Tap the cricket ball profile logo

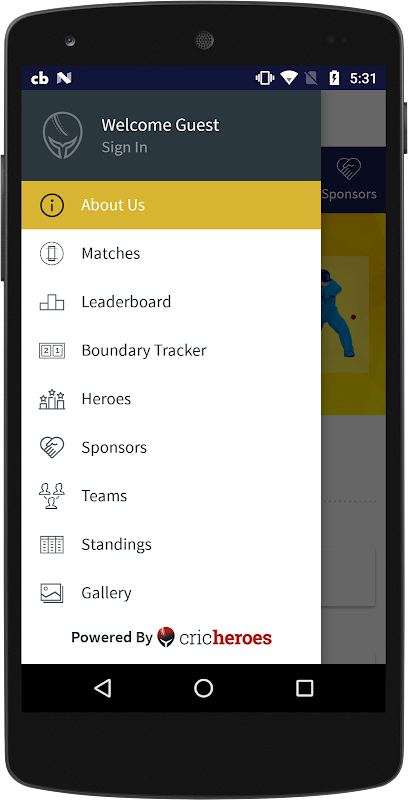coord(63,135)
